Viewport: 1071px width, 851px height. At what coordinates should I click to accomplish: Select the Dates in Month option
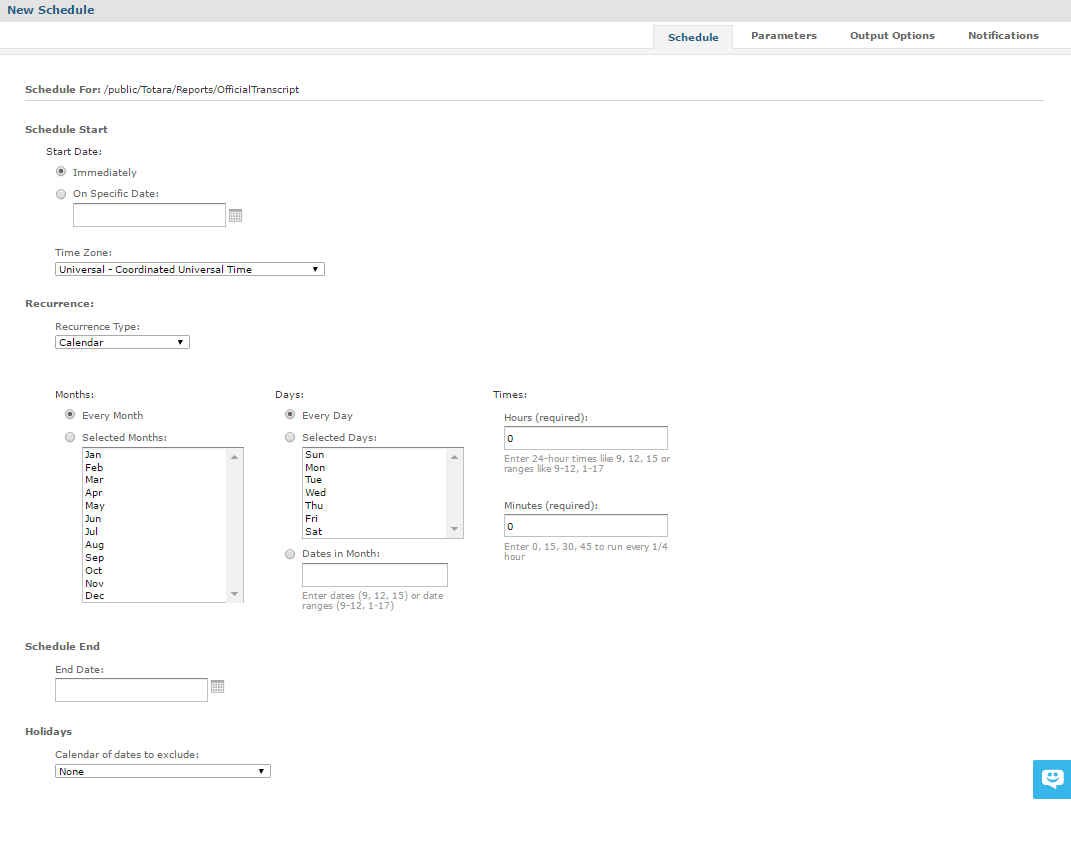(290, 554)
